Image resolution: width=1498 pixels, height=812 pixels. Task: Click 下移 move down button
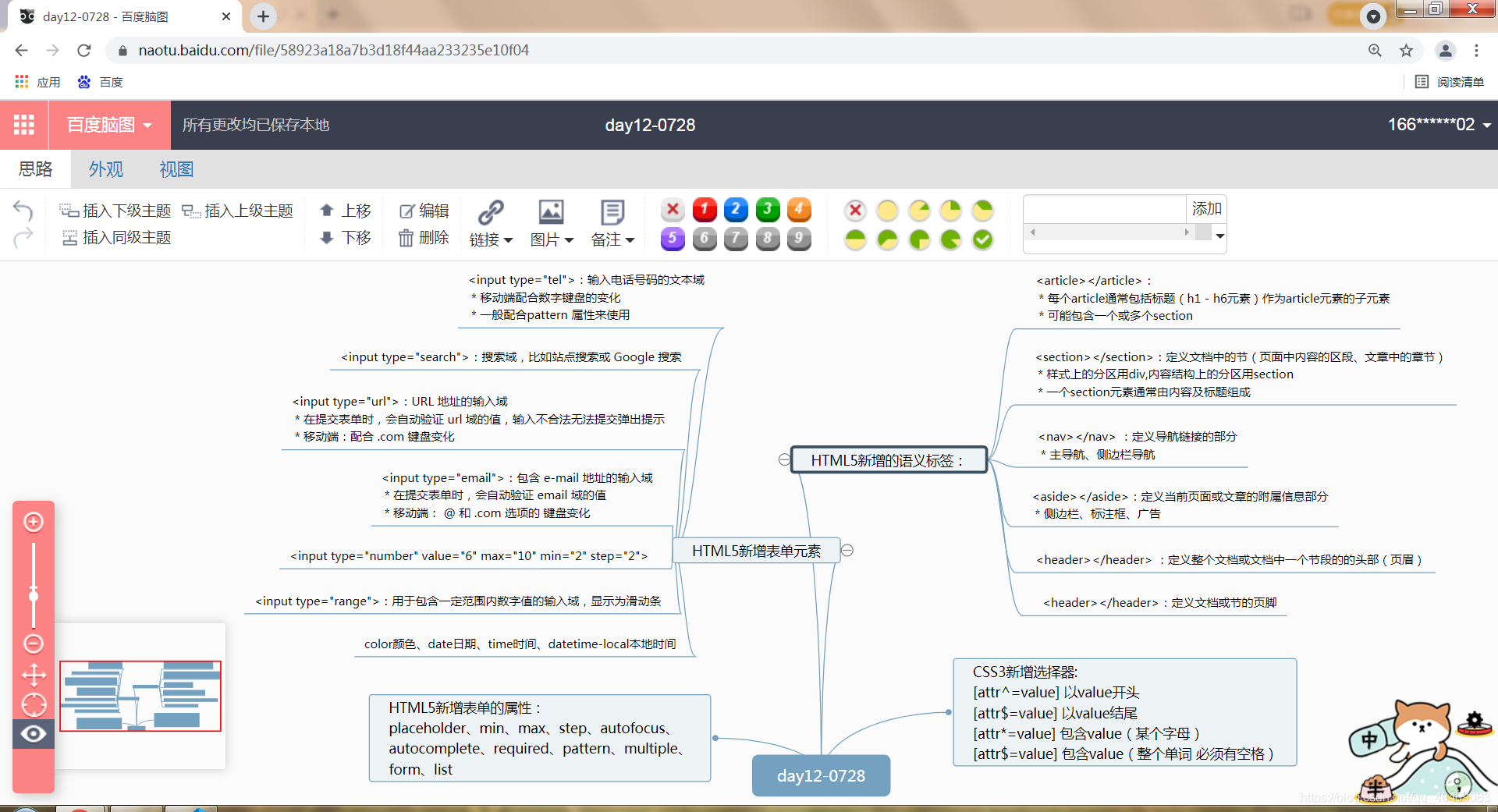(x=346, y=237)
